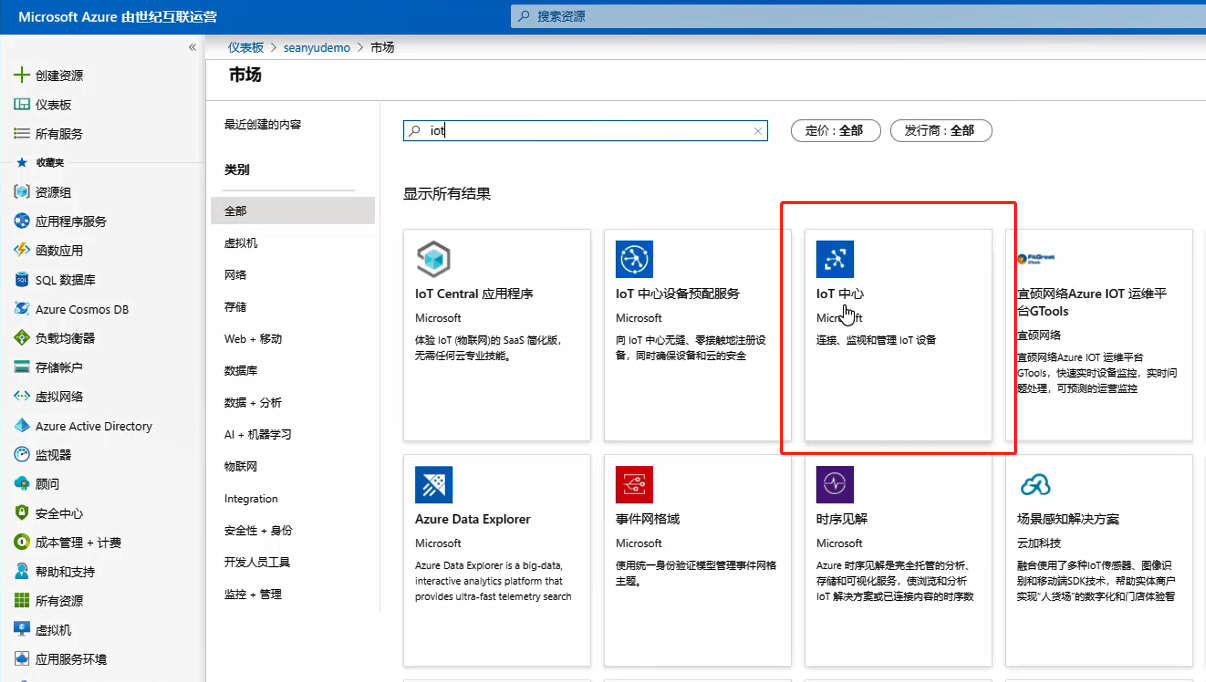Select the 数据 + 分析 category
Screen dimensions: 1206x682
(x=253, y=402)
